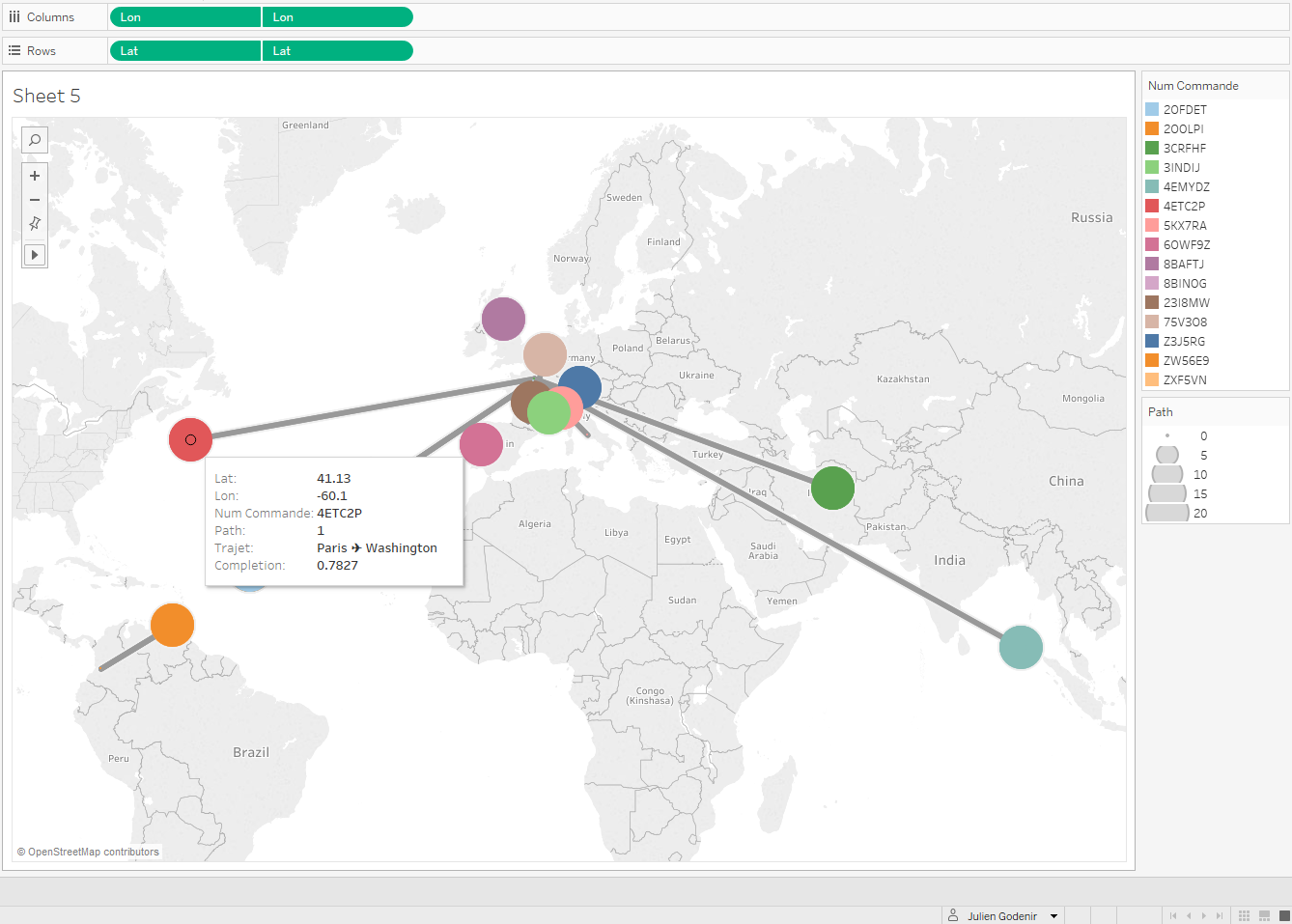Click the teal circle near Southeast Asia
Screen dimensions: 1292x924
[1021, 647]
